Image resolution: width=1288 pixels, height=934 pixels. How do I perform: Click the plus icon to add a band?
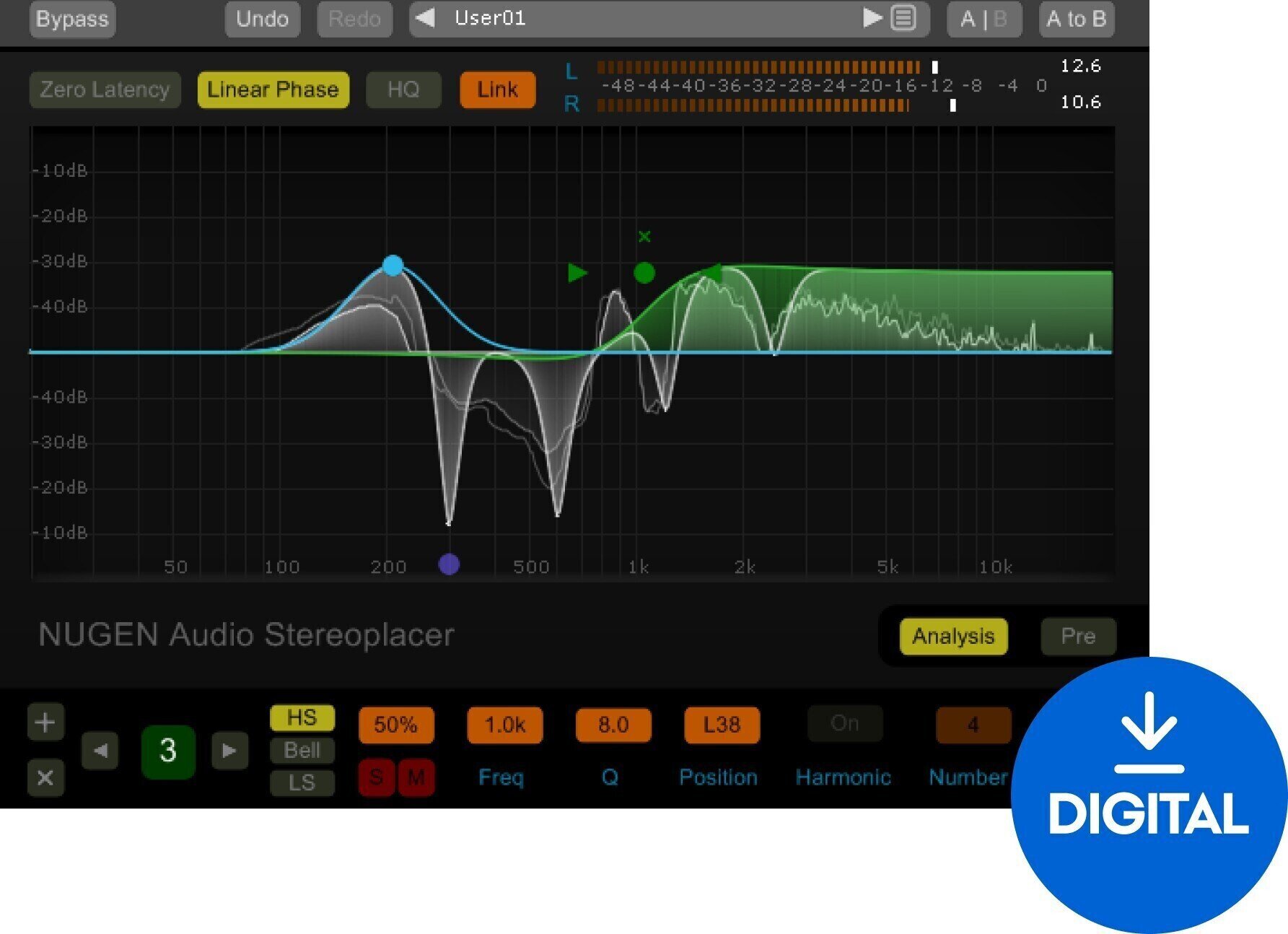tap(45, 723)
